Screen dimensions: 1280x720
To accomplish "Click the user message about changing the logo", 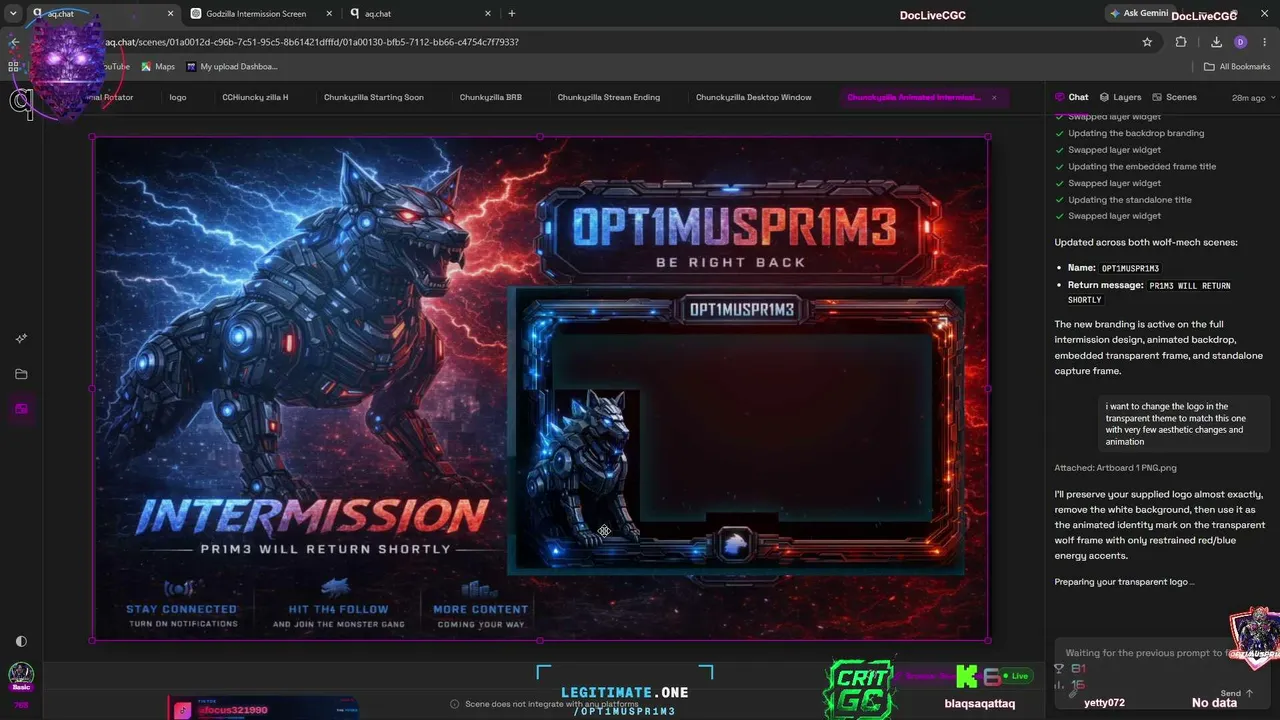I will [x=1184, y=424].
